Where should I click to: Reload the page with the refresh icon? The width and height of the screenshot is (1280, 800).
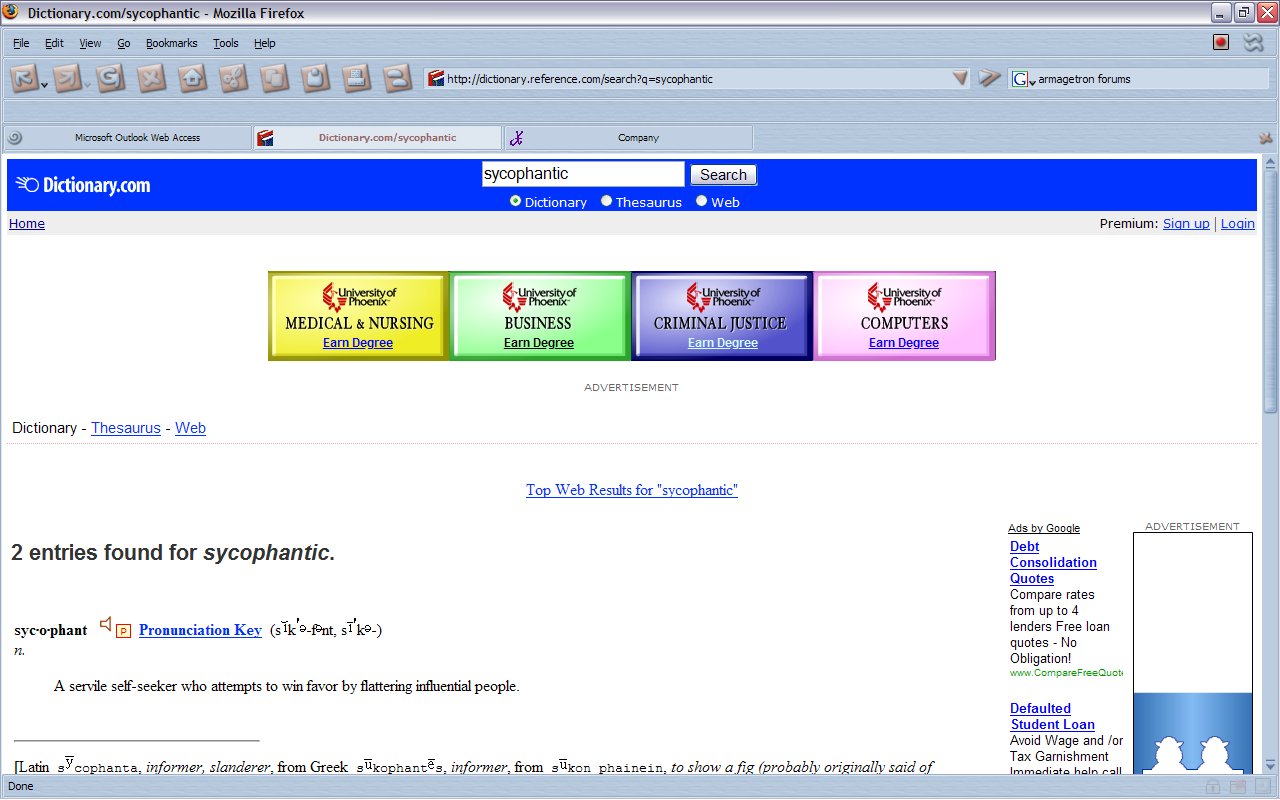click(110, 78)
